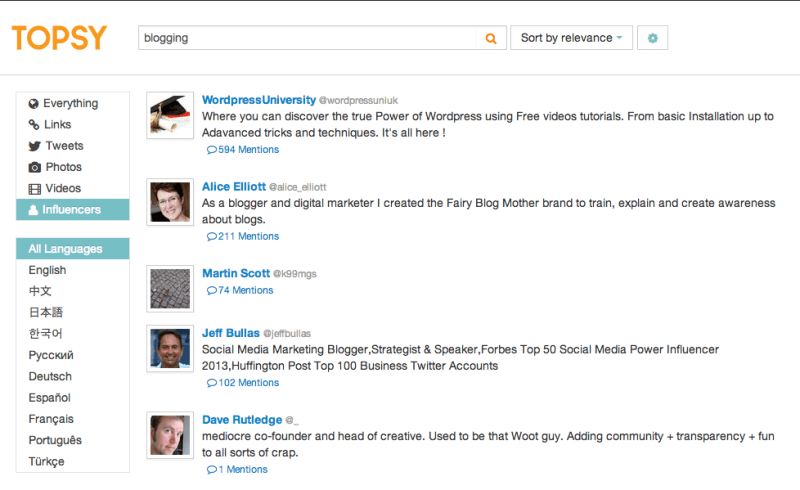
Task: Open settings via the gear icon
Action: (x=652, y=38)
